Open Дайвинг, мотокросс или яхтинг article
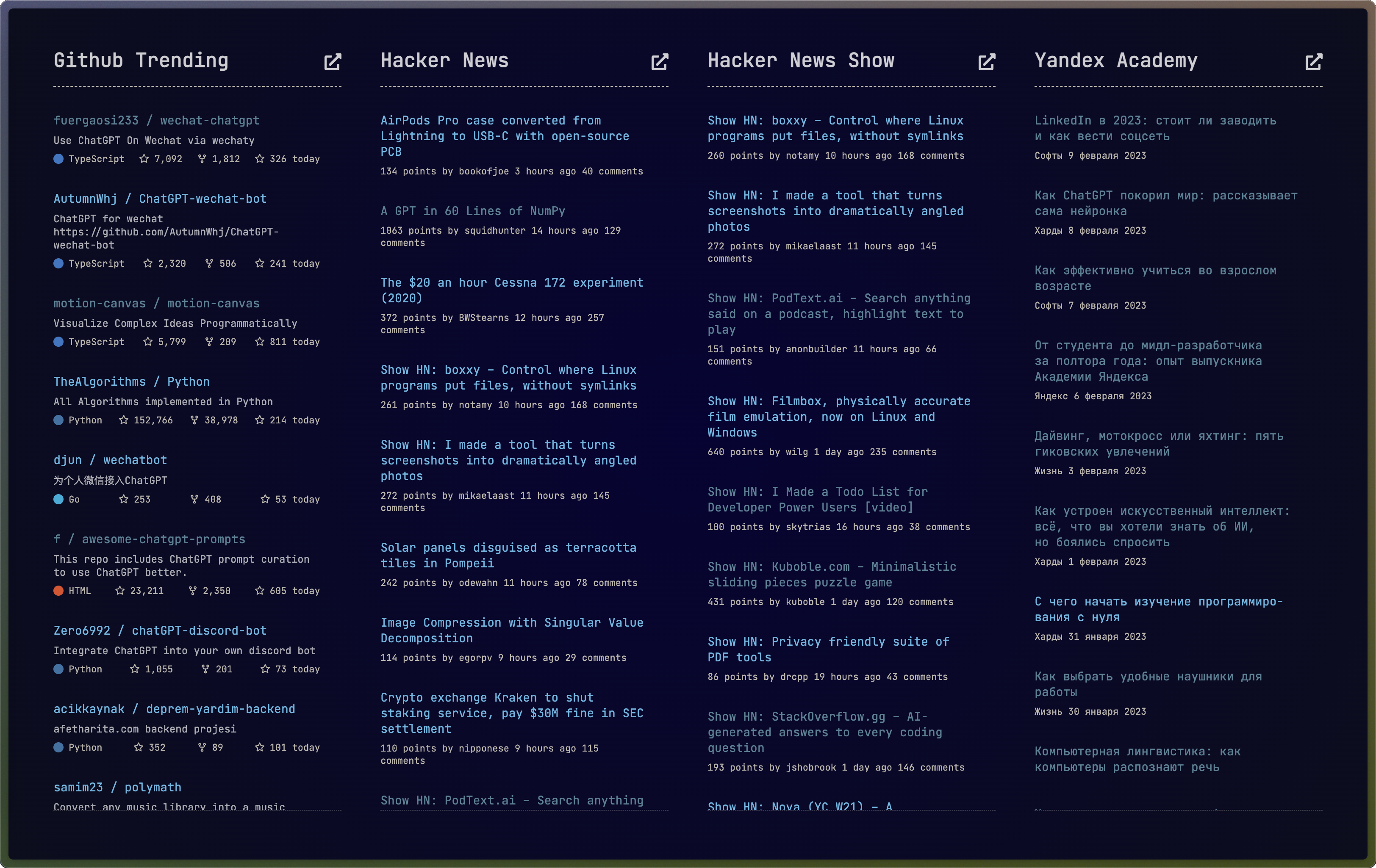Image resolution: width=1376 pixels, height=868 pixels. coord(1159,444)
